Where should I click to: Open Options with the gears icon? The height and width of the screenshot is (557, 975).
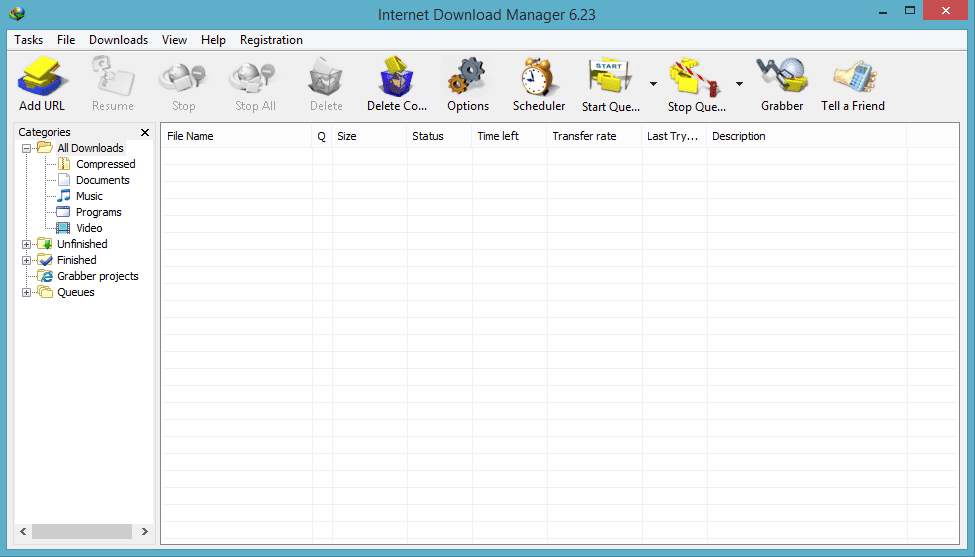coord(468,77)
